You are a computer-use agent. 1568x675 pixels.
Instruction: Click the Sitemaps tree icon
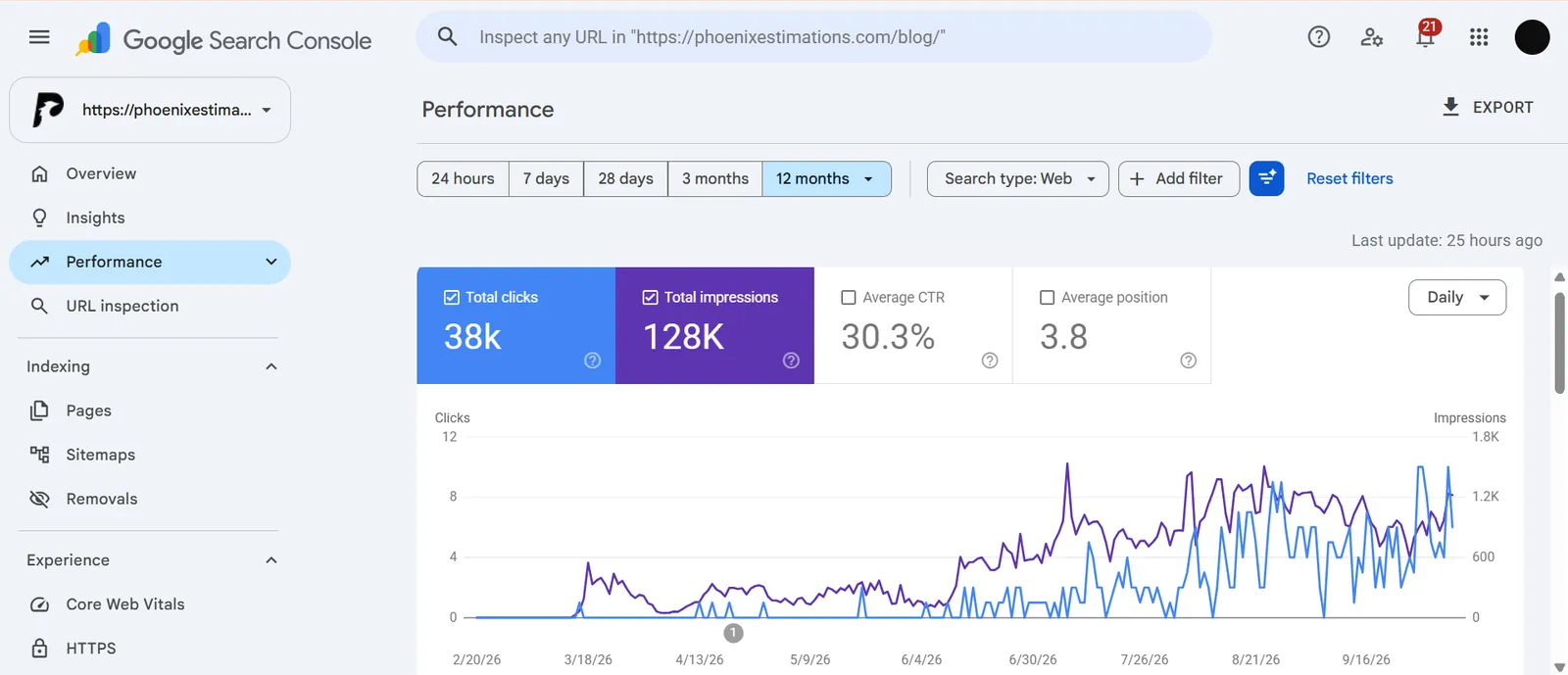[x=39, y=455]
